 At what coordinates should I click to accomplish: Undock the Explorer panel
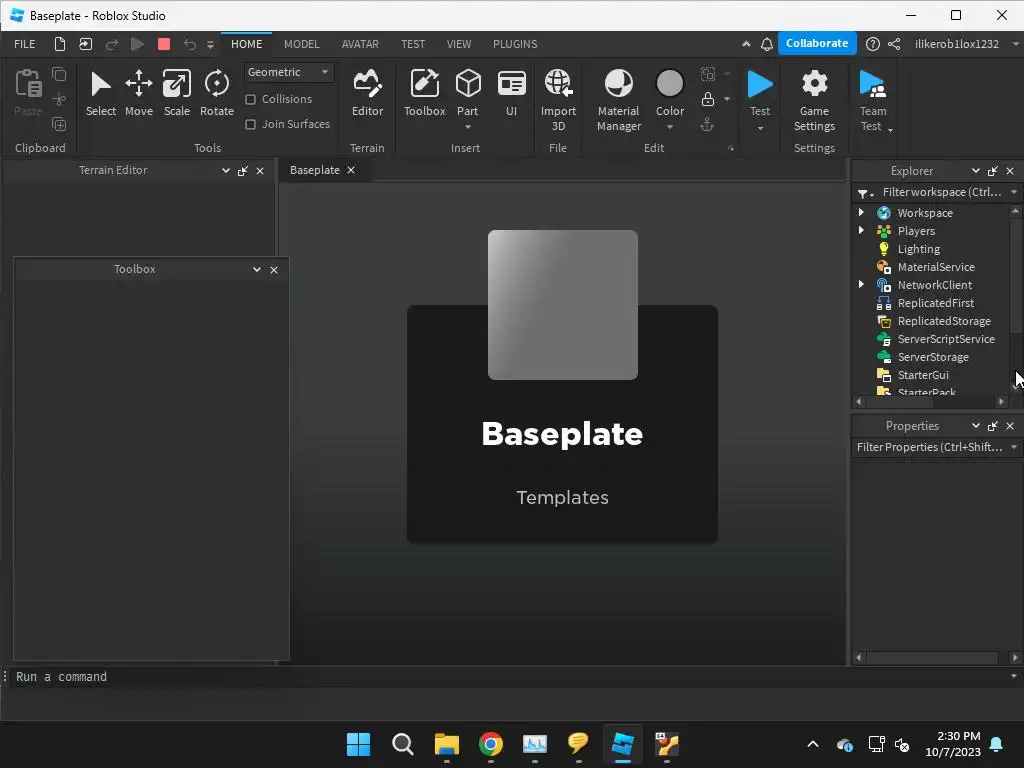tap(993, 171)
